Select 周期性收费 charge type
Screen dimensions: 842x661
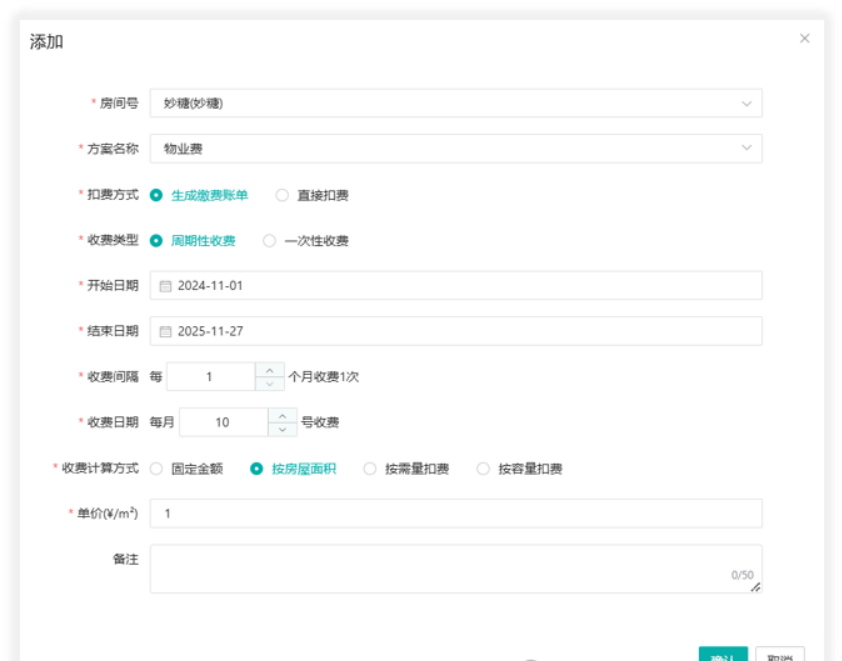click(x=156, y=241)
